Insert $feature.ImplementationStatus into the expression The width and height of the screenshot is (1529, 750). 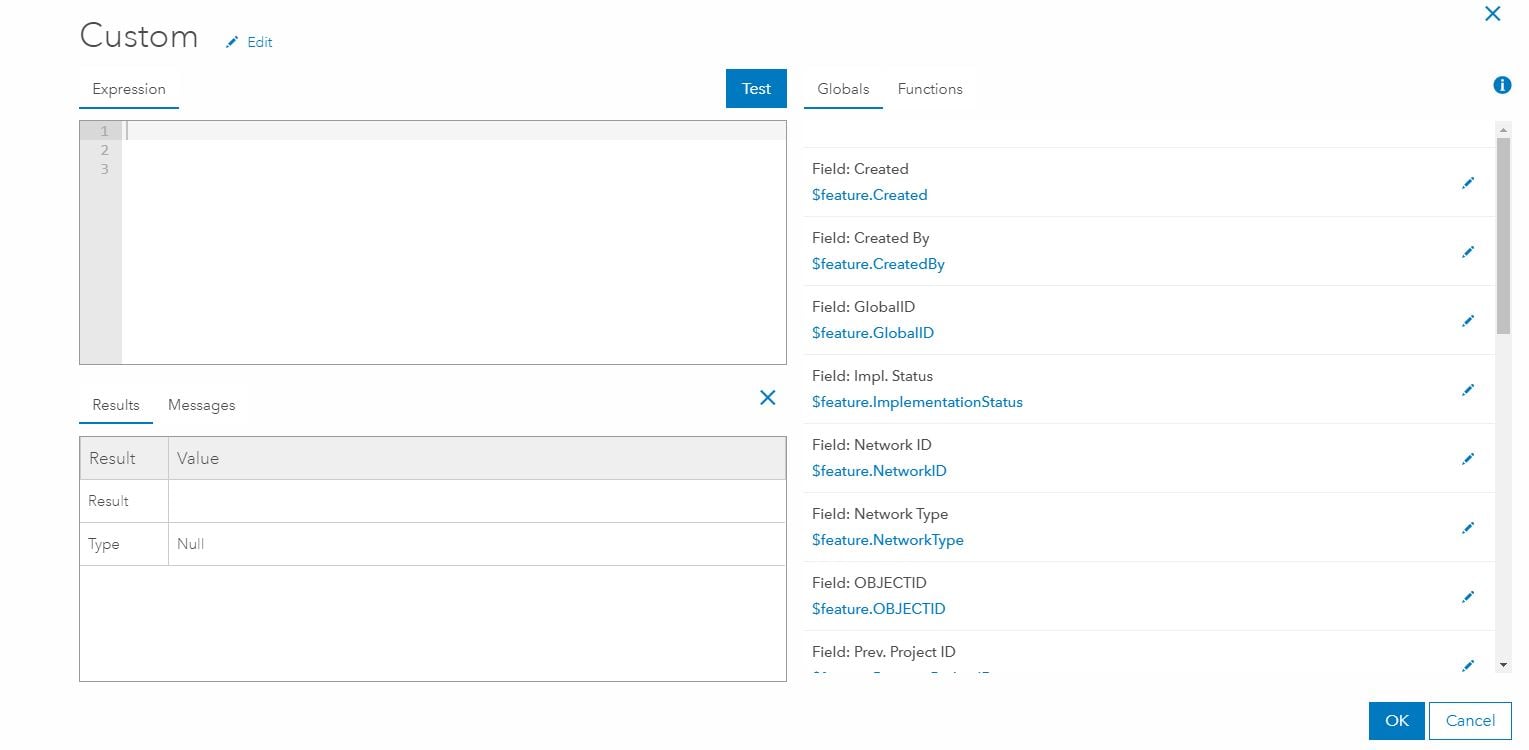pos(917,402)
